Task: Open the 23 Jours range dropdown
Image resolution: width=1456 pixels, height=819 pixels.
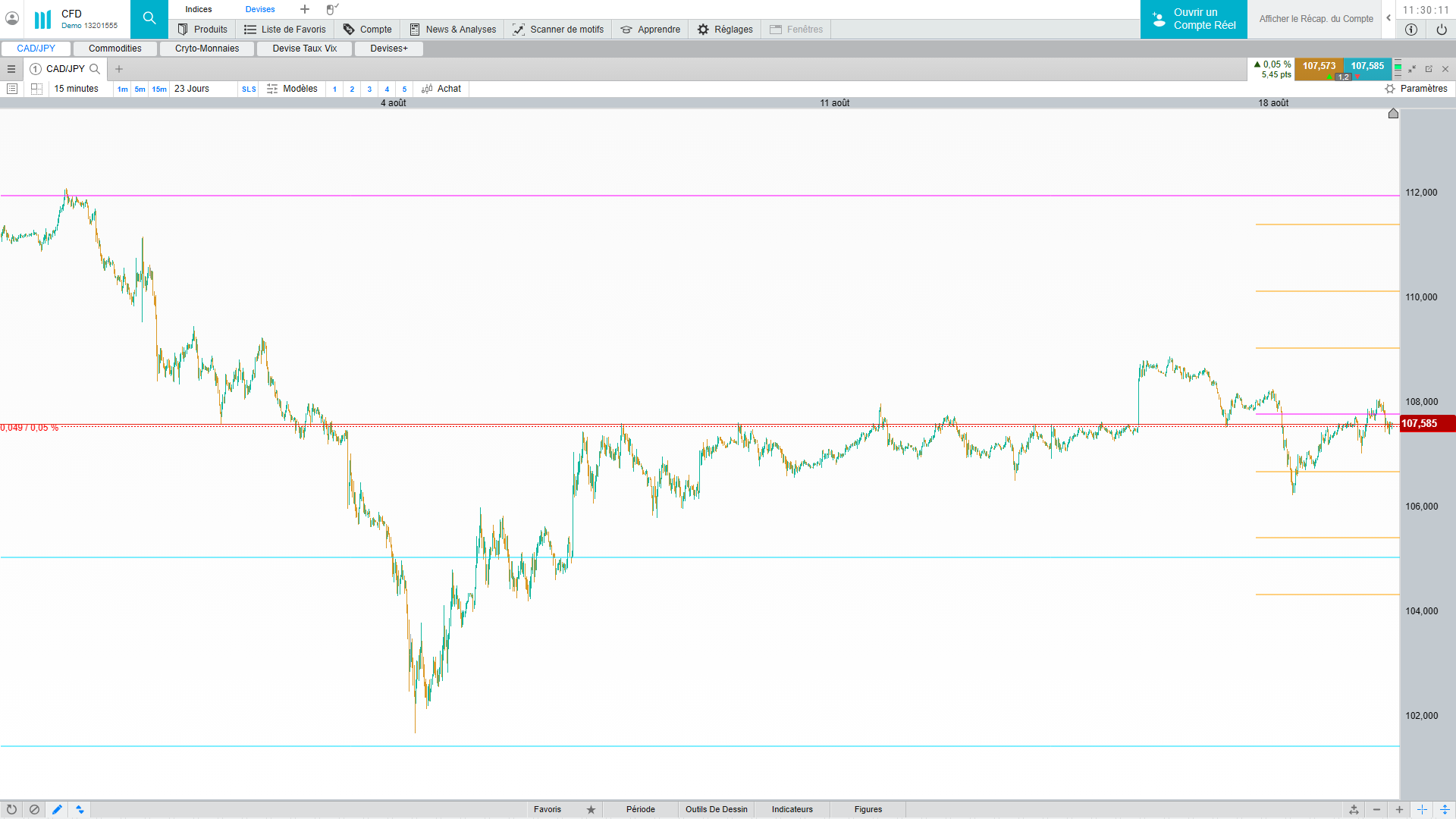Action: click(192, 89)
